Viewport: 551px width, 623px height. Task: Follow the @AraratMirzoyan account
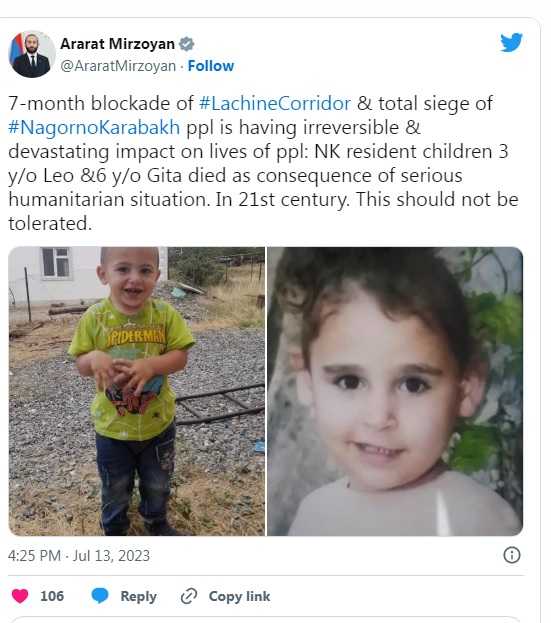[x=211, y=66]
